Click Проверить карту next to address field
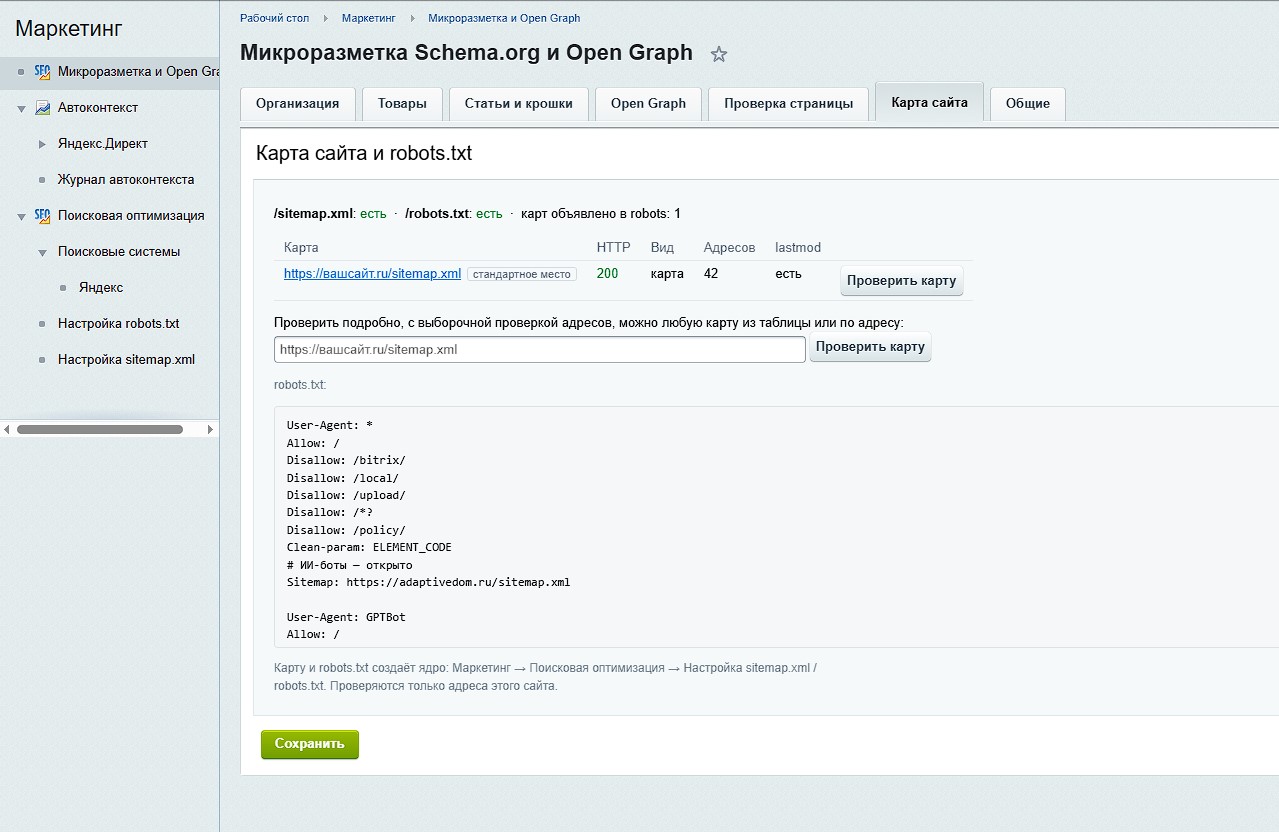The image size is (1279, 832). click(x=870, y=347)
